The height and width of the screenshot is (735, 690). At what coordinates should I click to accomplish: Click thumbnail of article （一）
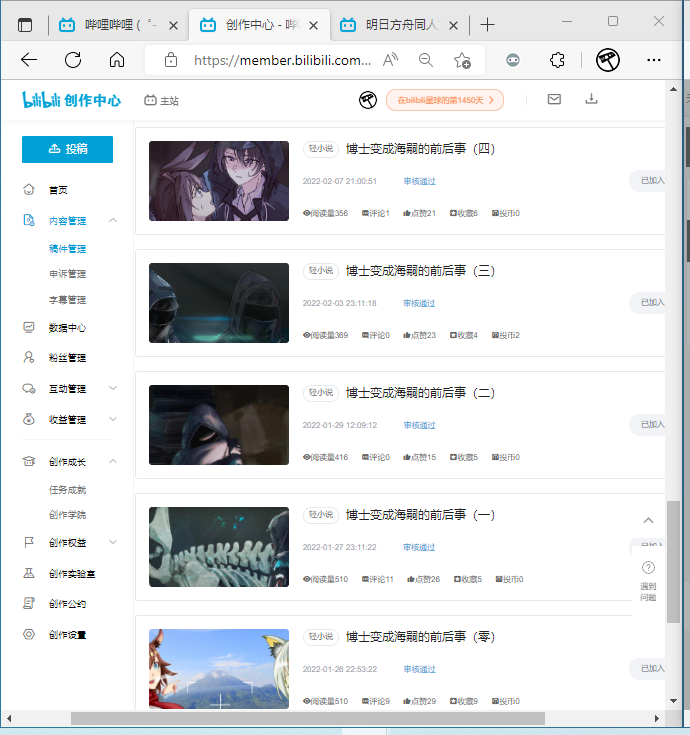(219, 547)
